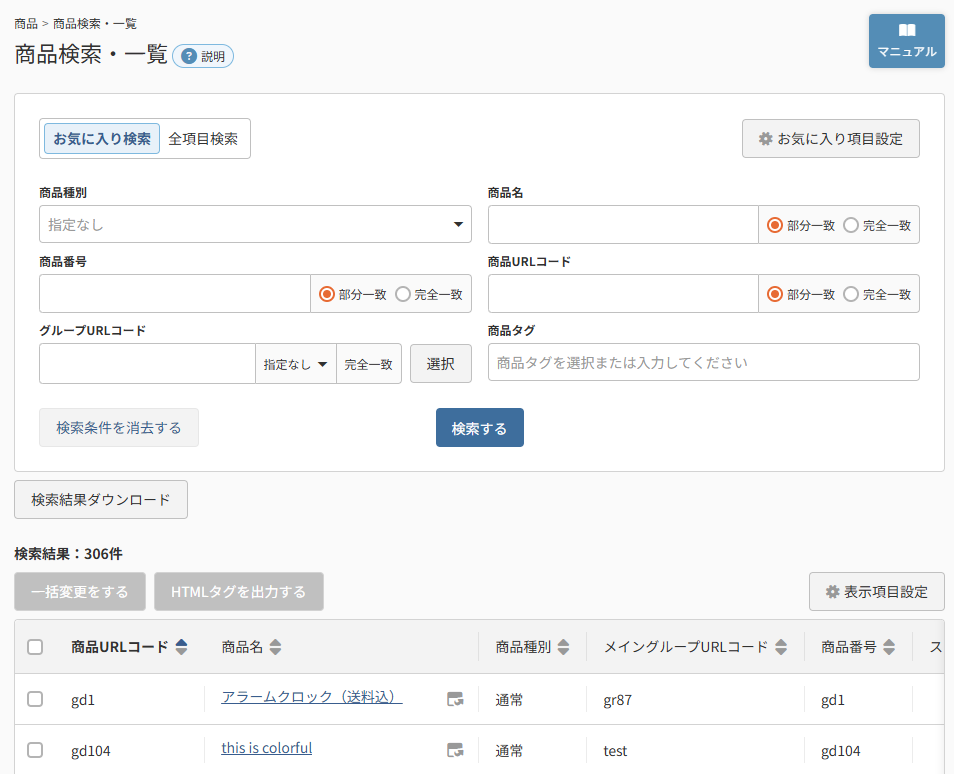Open アラームクロック（送料込） product link
Image resolution: width=954 pixels, height=774 pixels.
[312, 697]
